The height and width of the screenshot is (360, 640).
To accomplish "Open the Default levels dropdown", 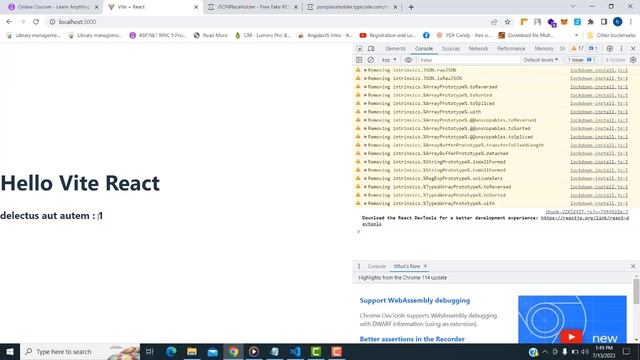I will (x=541, y=60).
